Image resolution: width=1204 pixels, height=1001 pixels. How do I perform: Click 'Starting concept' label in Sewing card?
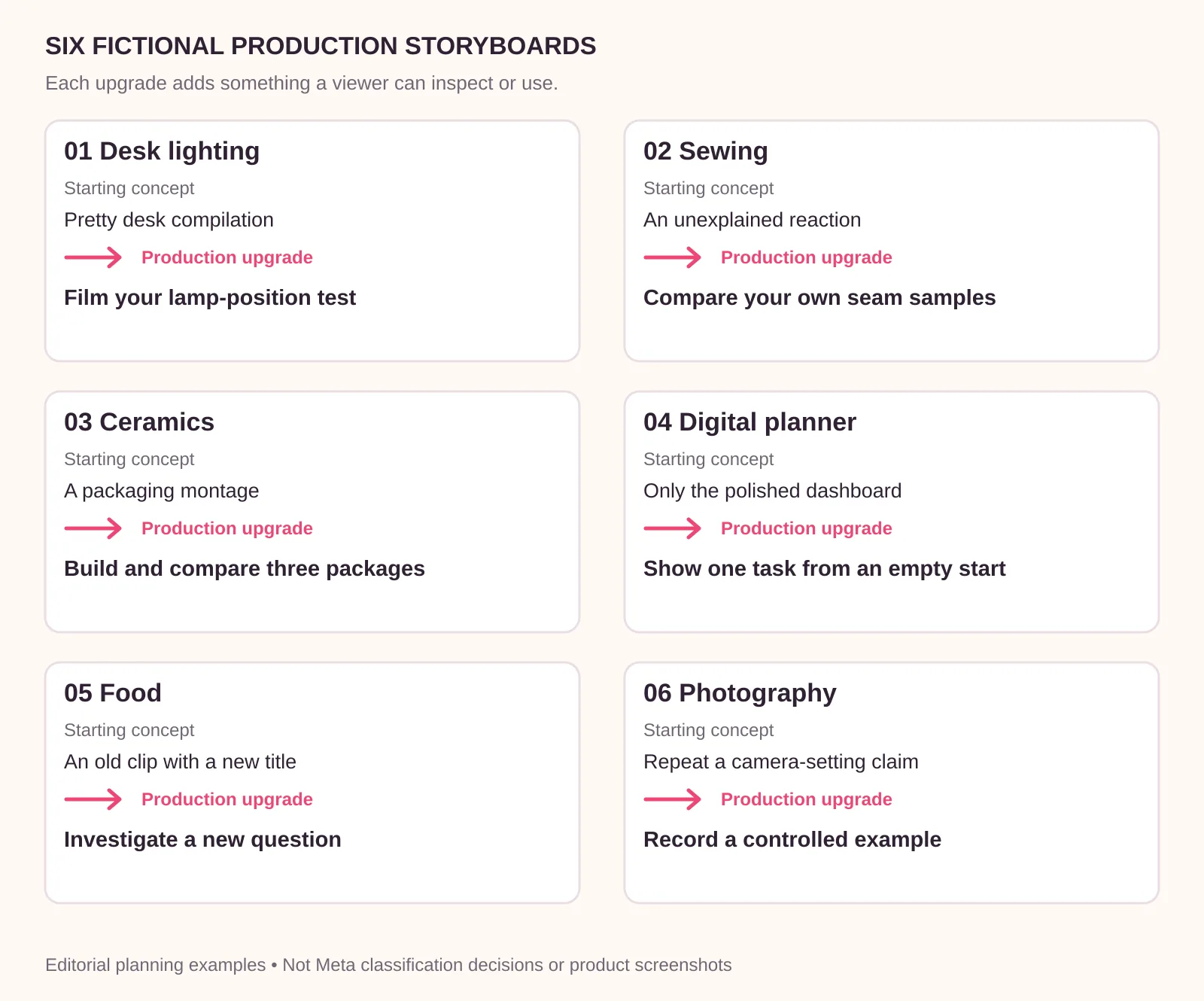(709, 188)
